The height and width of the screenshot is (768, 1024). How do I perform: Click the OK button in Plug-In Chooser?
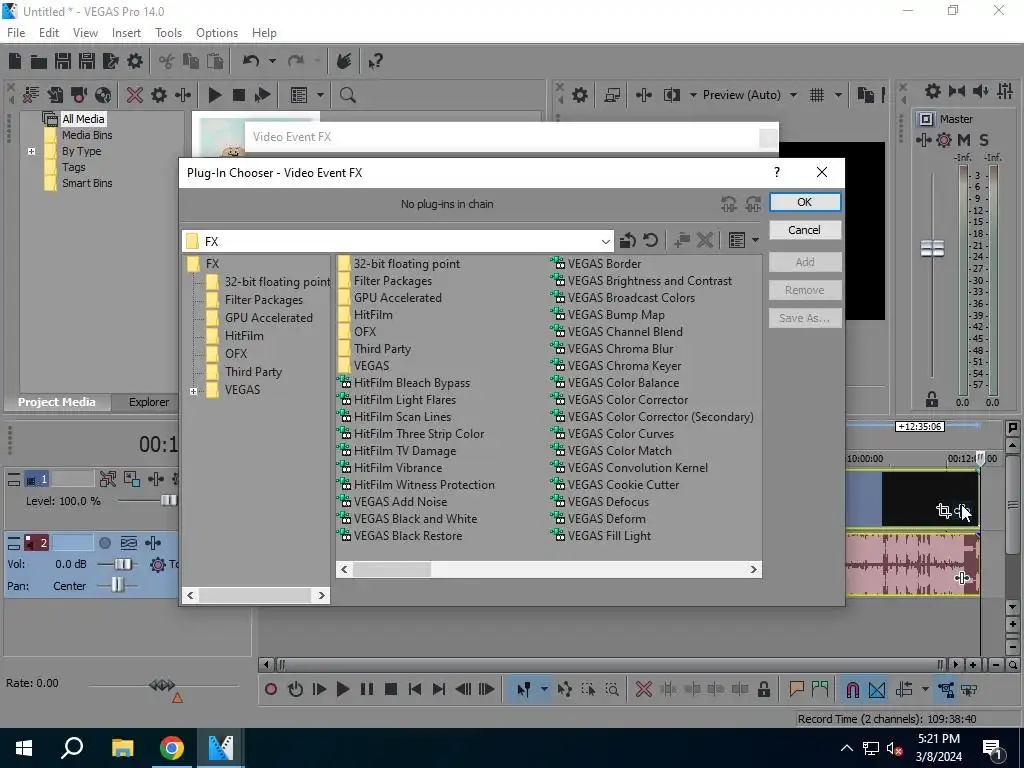[x=805, y=202]
